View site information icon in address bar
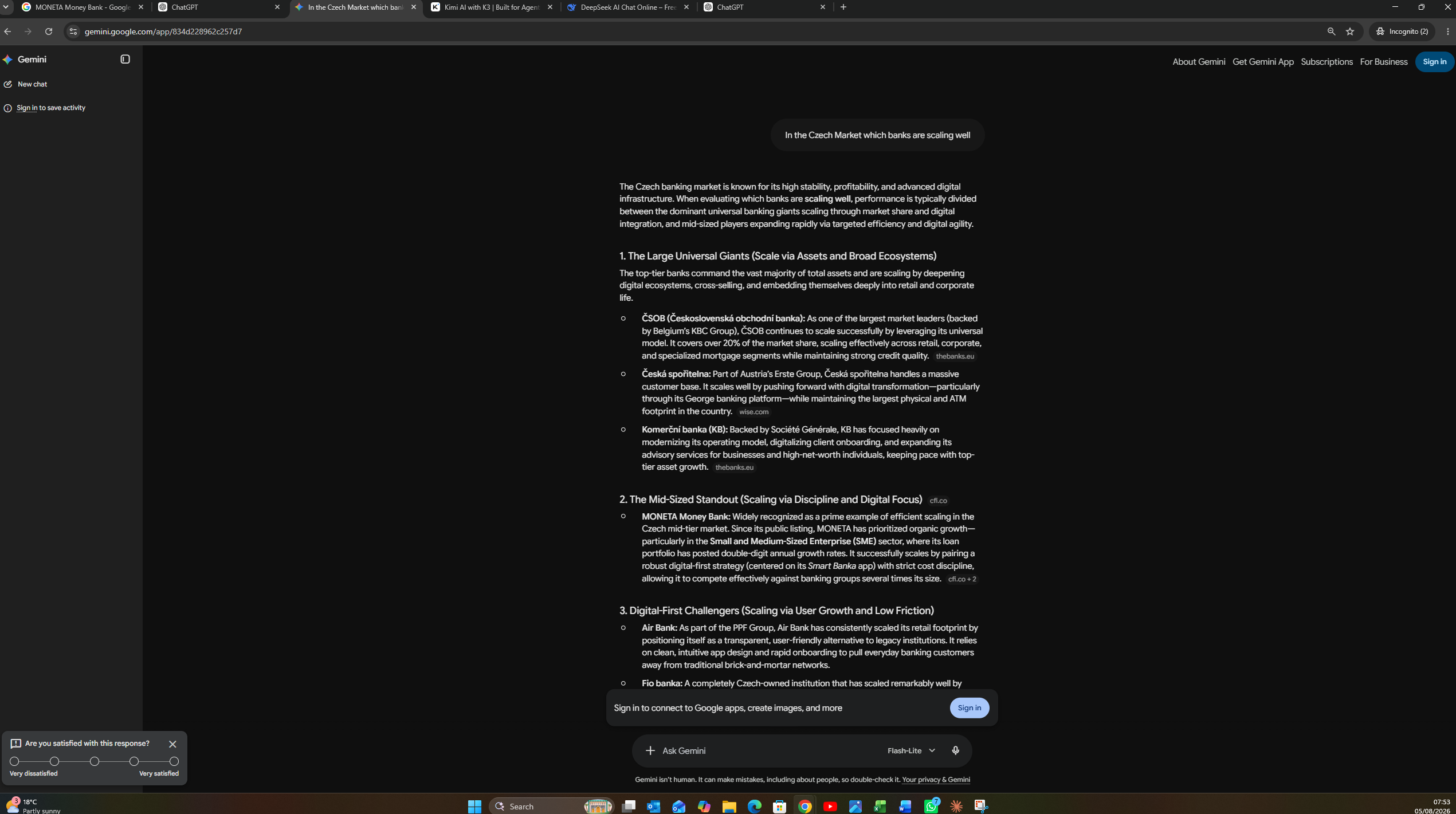Screen dimensions: 1456x814 pyautogui.click(x=73, y=32)
